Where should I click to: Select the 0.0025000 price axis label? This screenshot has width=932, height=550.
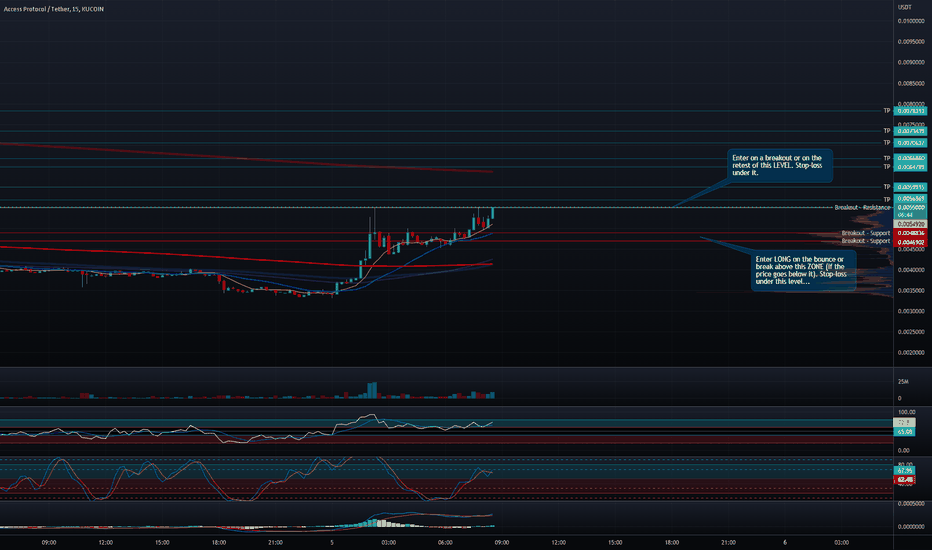click(x=911, y=332)
